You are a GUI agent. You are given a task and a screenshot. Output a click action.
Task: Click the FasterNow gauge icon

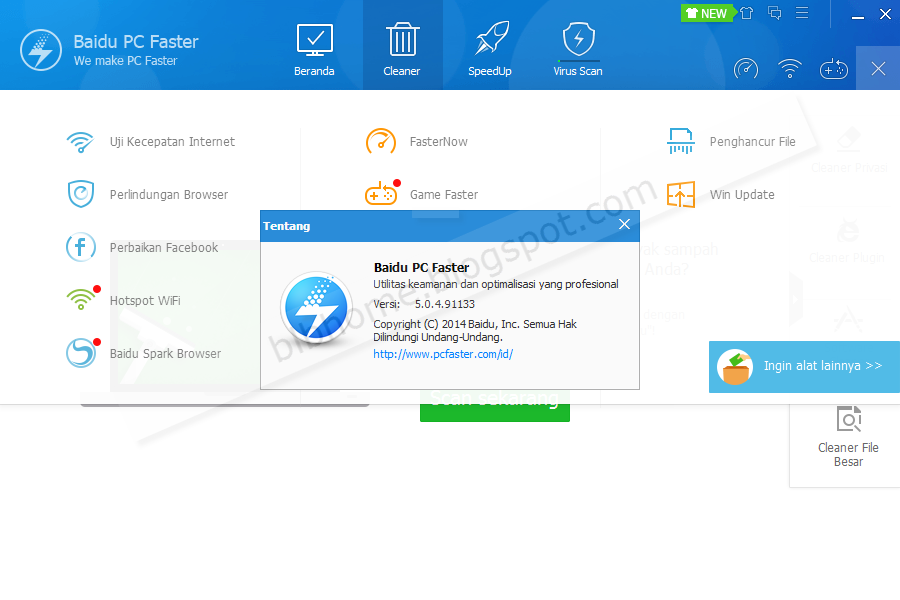click(381, 141)
